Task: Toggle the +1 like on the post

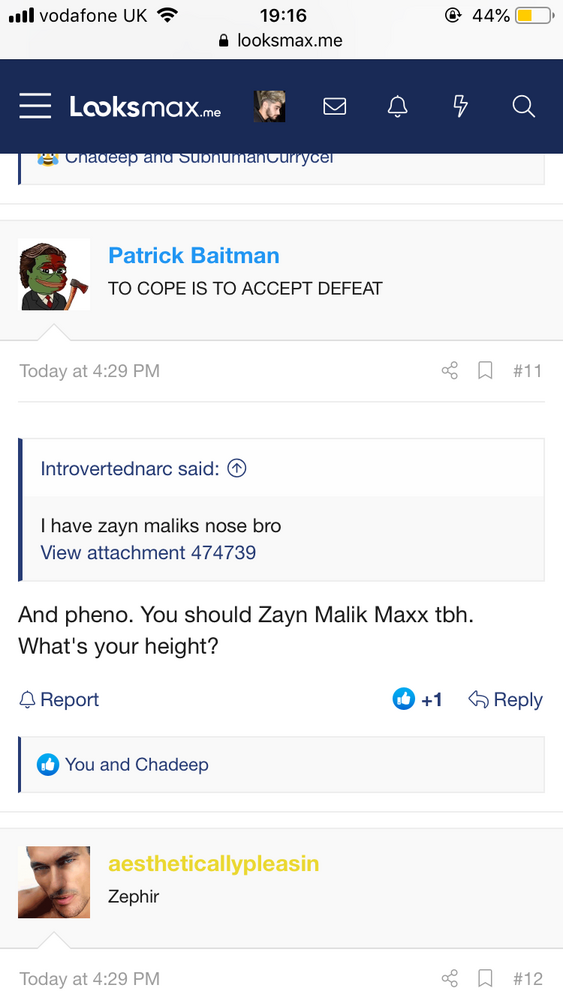Action: click(x=418, y=700)
